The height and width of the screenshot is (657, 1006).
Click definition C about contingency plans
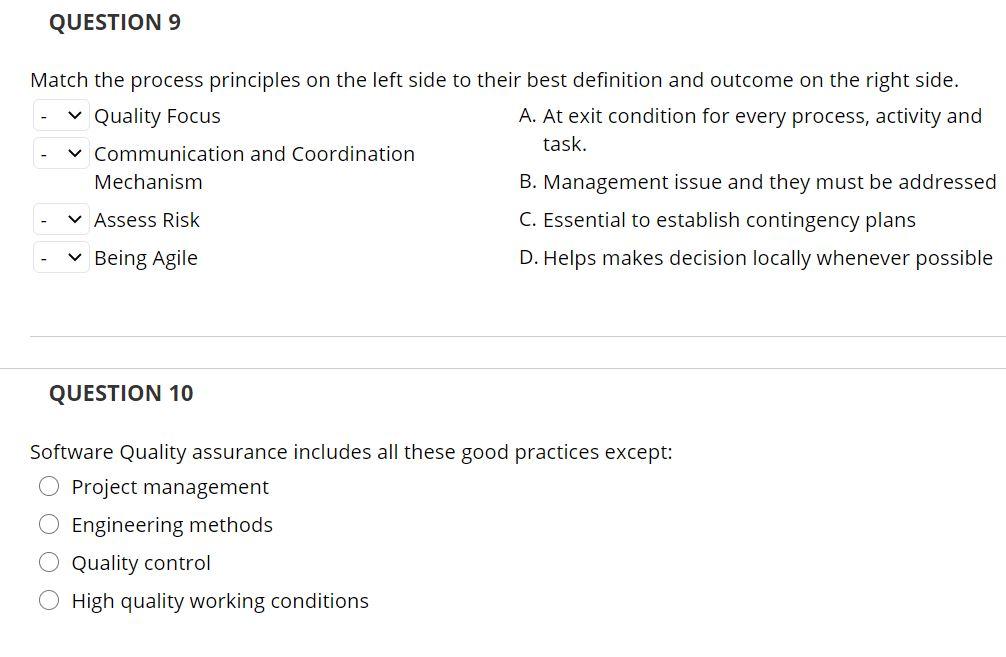pos(717,220)
